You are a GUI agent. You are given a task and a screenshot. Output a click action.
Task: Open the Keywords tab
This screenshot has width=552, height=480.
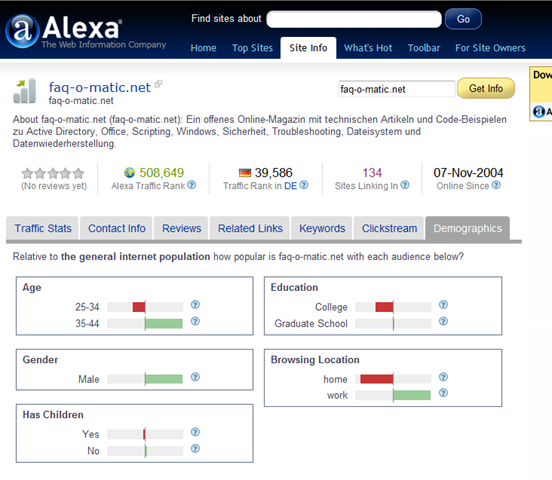pos(322,228)
